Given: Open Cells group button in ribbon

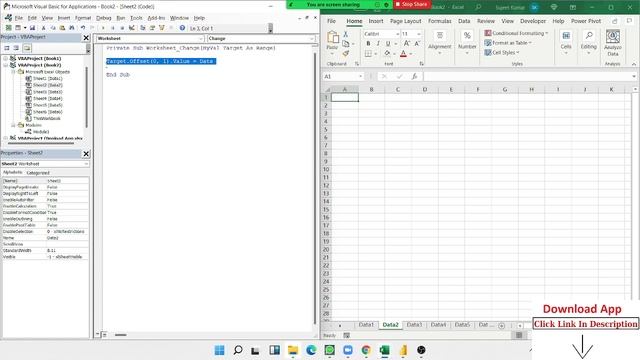Looking at the screenshot, I should coord(566,43).
